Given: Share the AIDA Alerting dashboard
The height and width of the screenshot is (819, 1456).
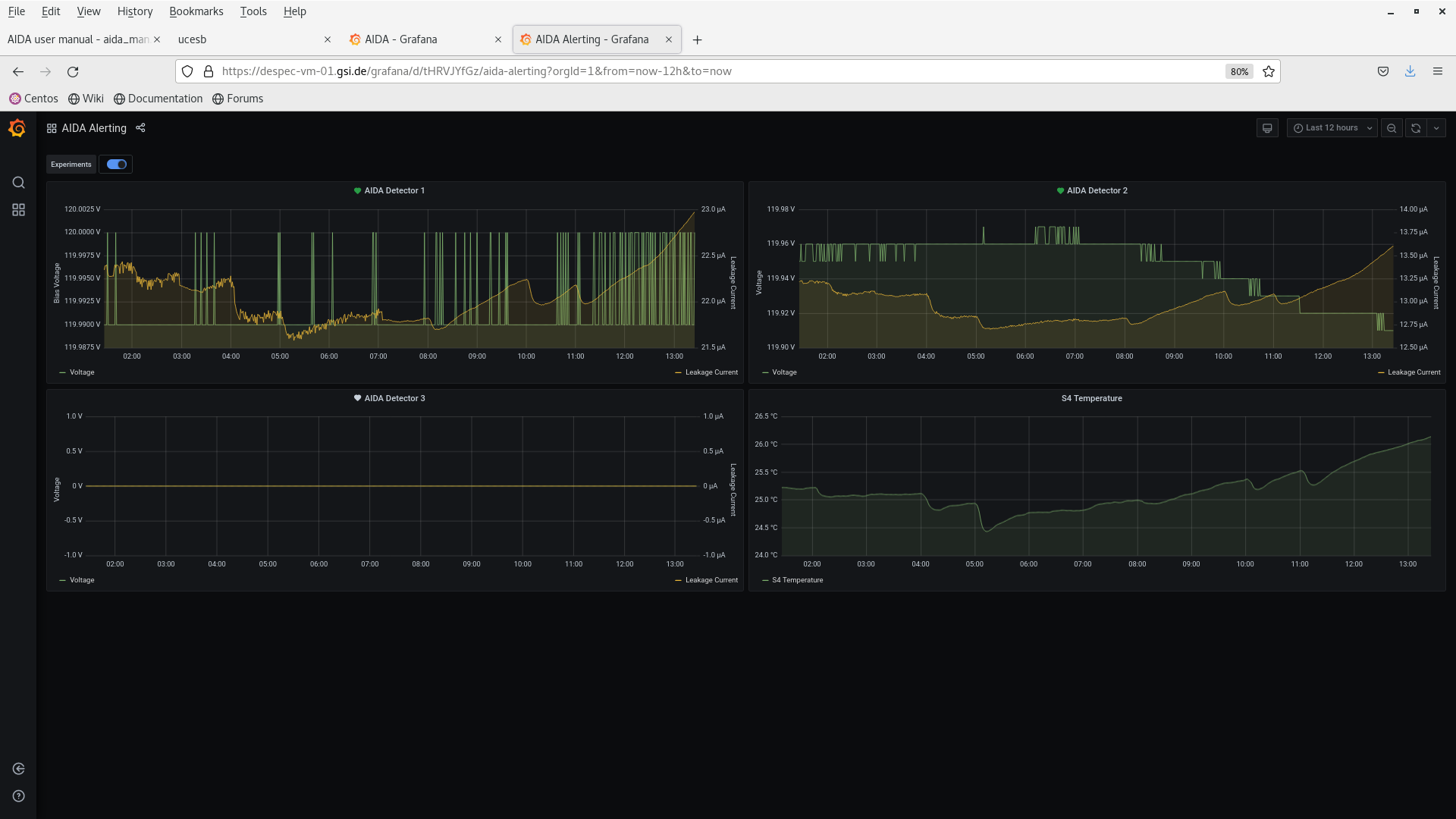Looking at the screenshot, I should pos(140,127).
